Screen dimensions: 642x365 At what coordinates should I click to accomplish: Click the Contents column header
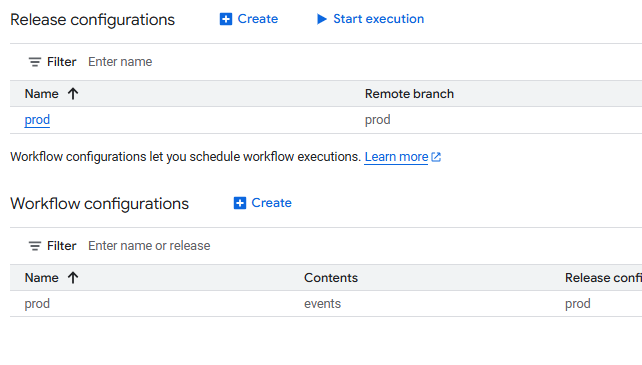[331, 278]
